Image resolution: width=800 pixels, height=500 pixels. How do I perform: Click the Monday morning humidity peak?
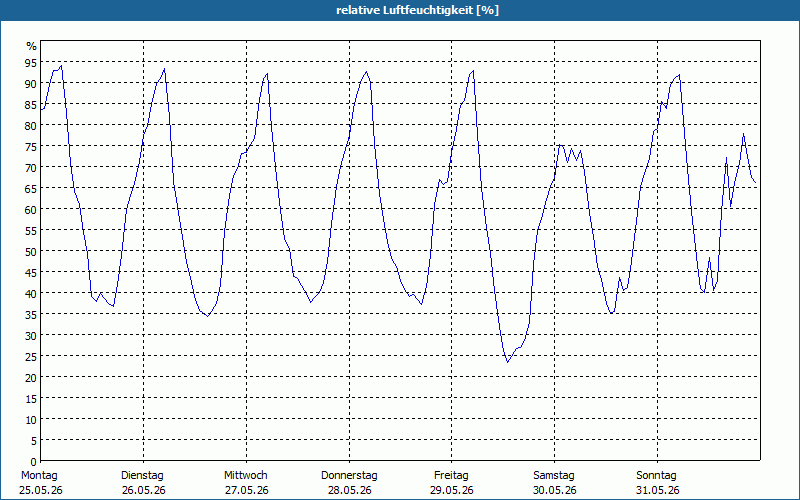(61, 66)
